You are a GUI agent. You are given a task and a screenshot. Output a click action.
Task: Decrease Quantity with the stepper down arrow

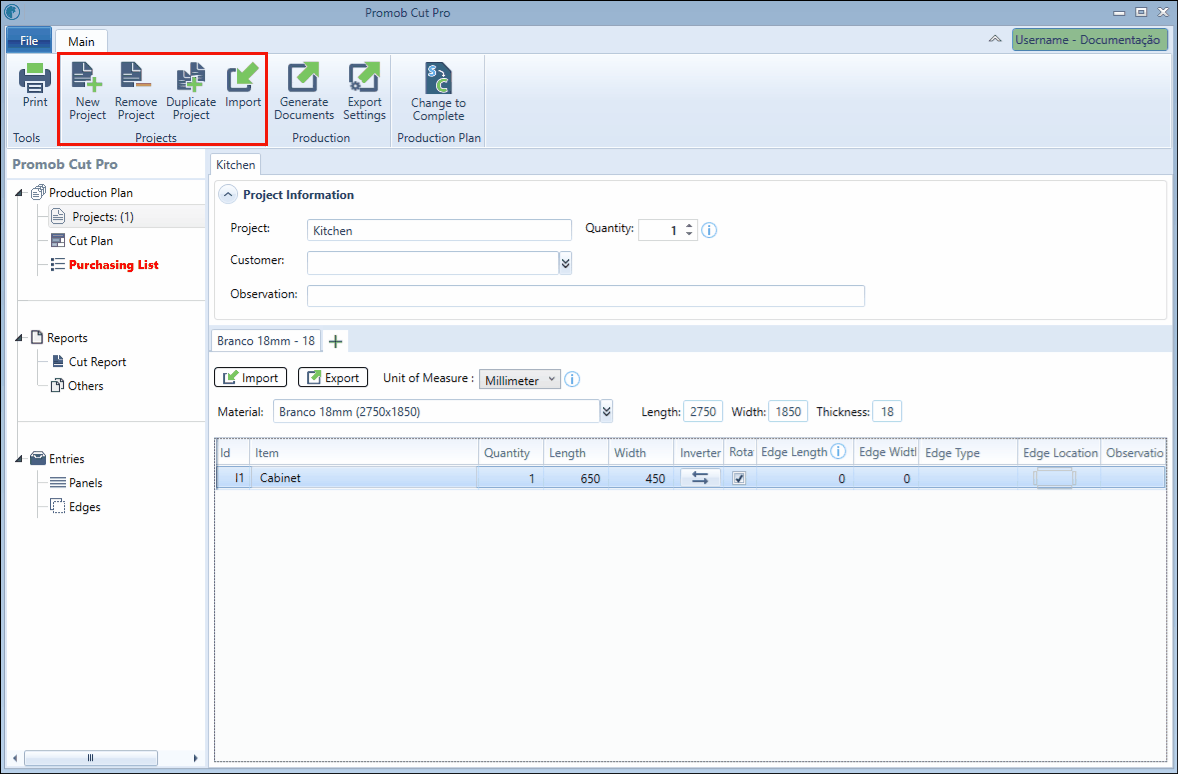[689, 234]
